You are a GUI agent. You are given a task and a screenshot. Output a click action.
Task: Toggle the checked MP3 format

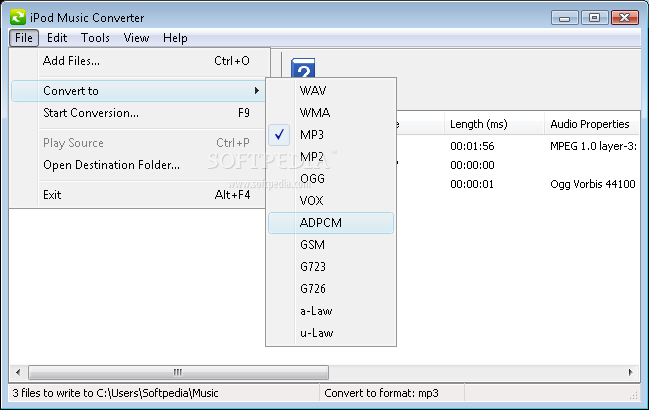(331, 135)
